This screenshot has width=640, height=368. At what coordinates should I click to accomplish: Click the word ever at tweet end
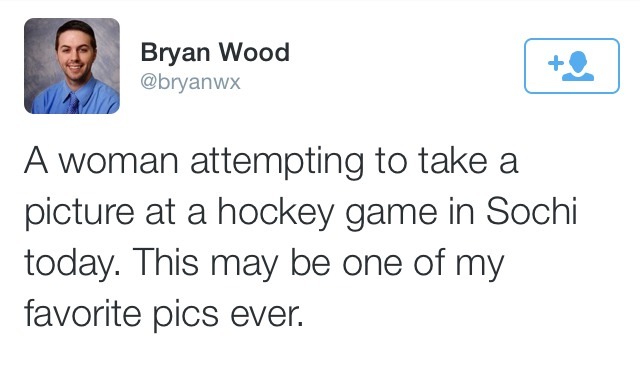267,315
